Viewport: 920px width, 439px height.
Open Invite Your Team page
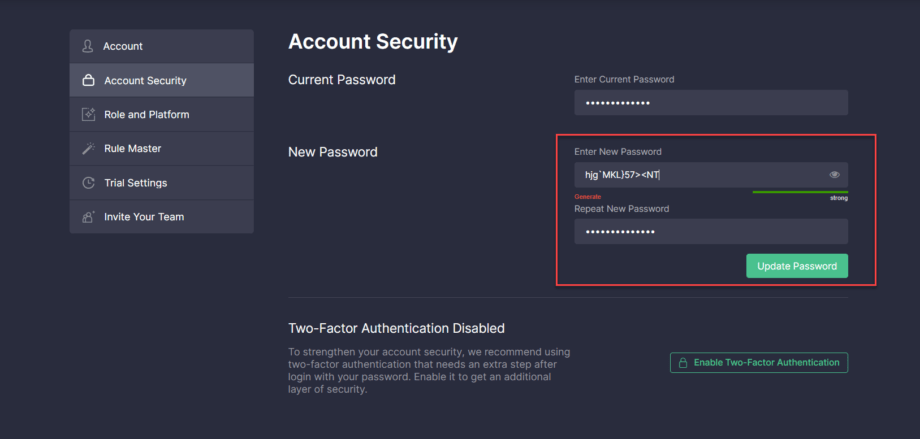click(x=161, y=217)
